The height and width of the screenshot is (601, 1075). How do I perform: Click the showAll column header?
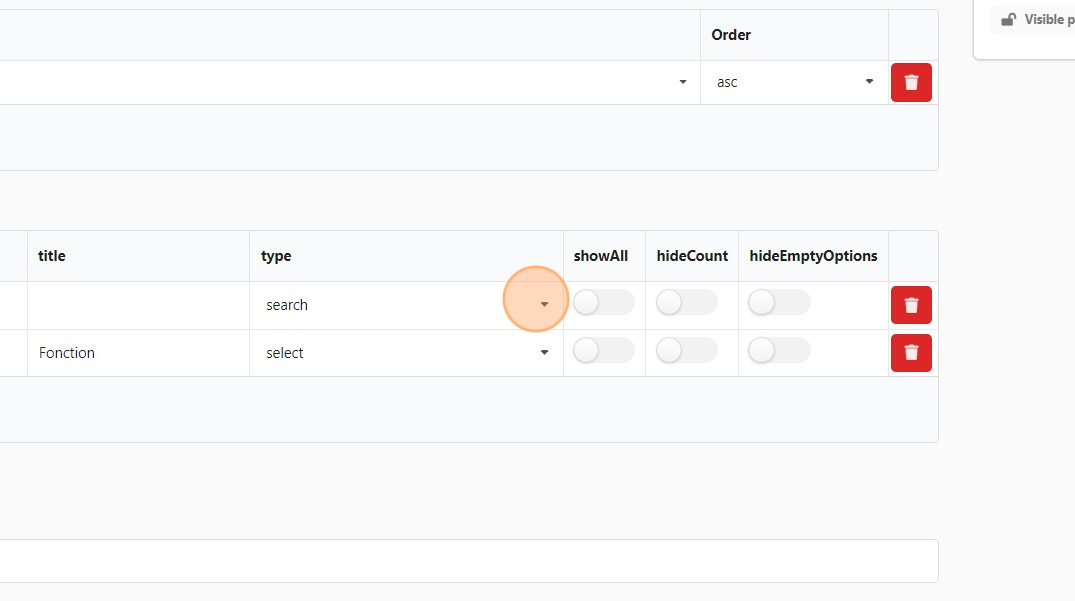pos(601,256)
